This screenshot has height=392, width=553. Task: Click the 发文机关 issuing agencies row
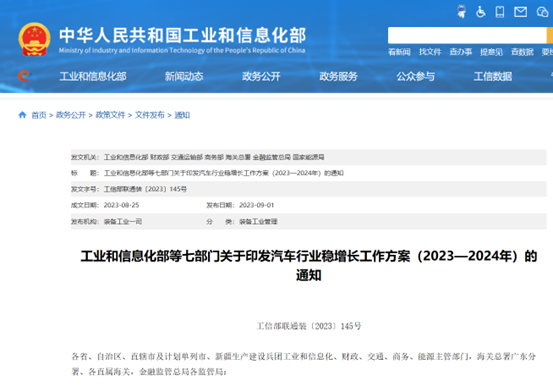[x=309, y=157]
